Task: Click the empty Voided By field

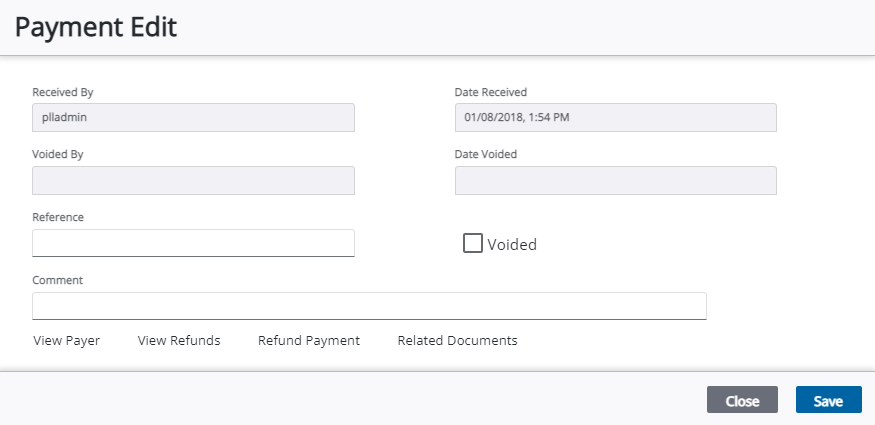Action: click(x=193, y=180)
